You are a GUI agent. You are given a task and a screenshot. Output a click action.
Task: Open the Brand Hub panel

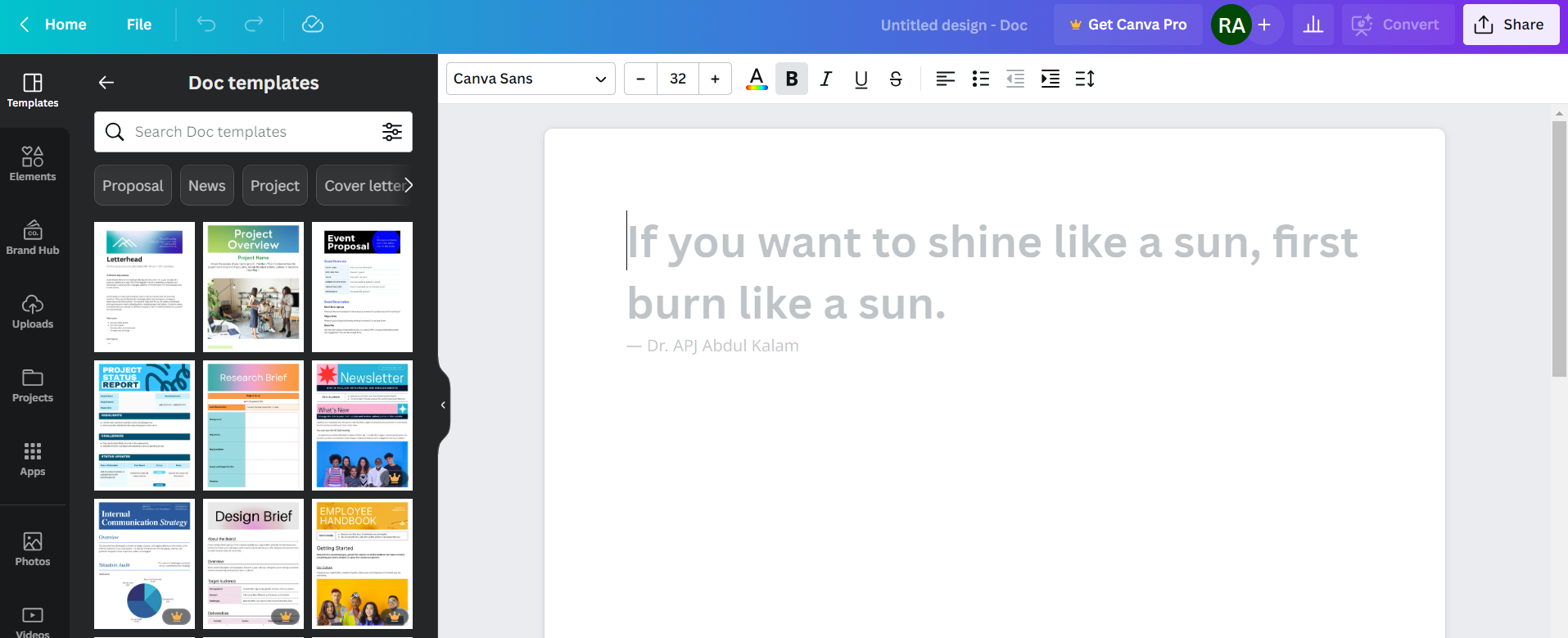tap(33, 238)
